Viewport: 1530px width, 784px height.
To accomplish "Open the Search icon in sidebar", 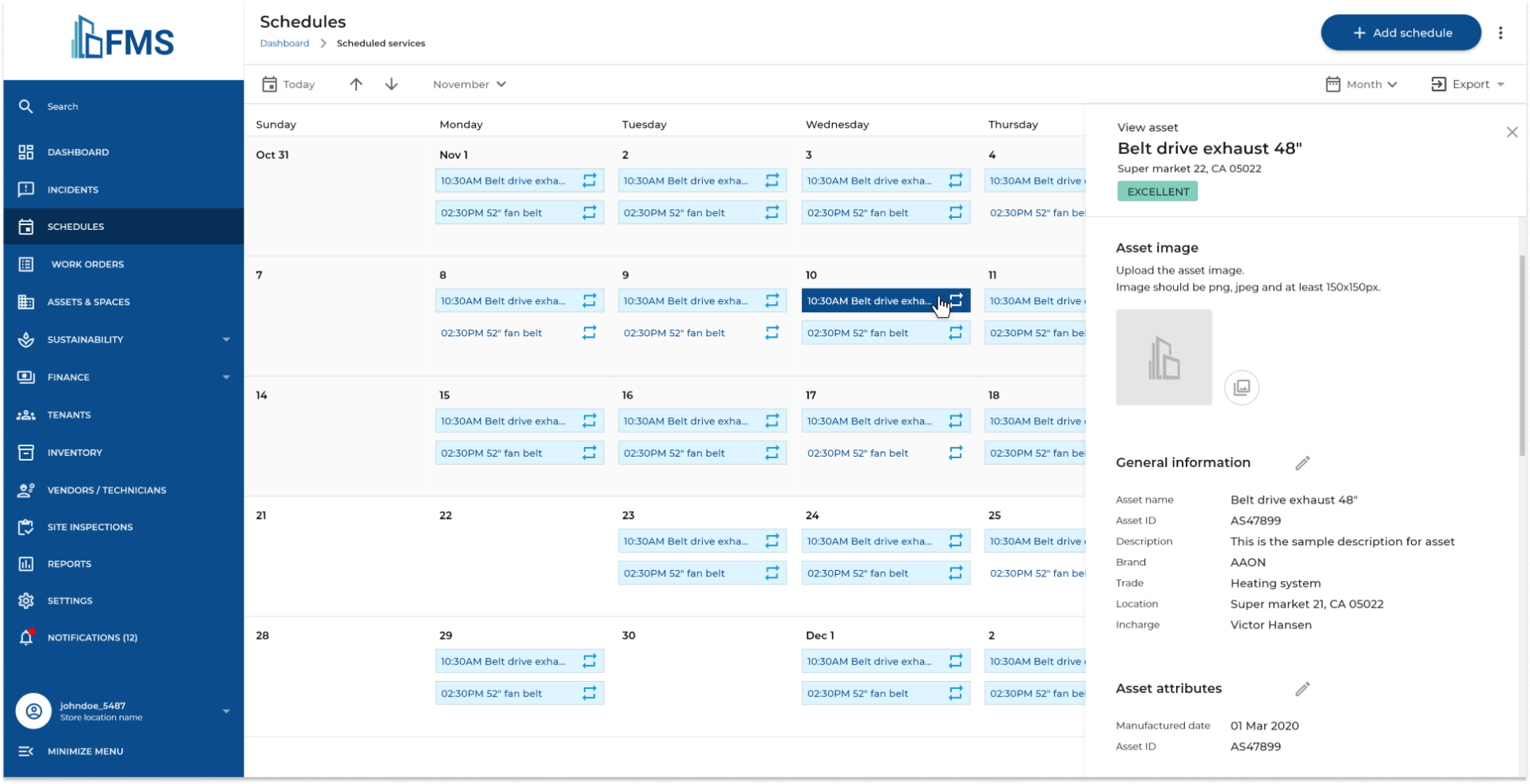I will [x=26, y=106].
